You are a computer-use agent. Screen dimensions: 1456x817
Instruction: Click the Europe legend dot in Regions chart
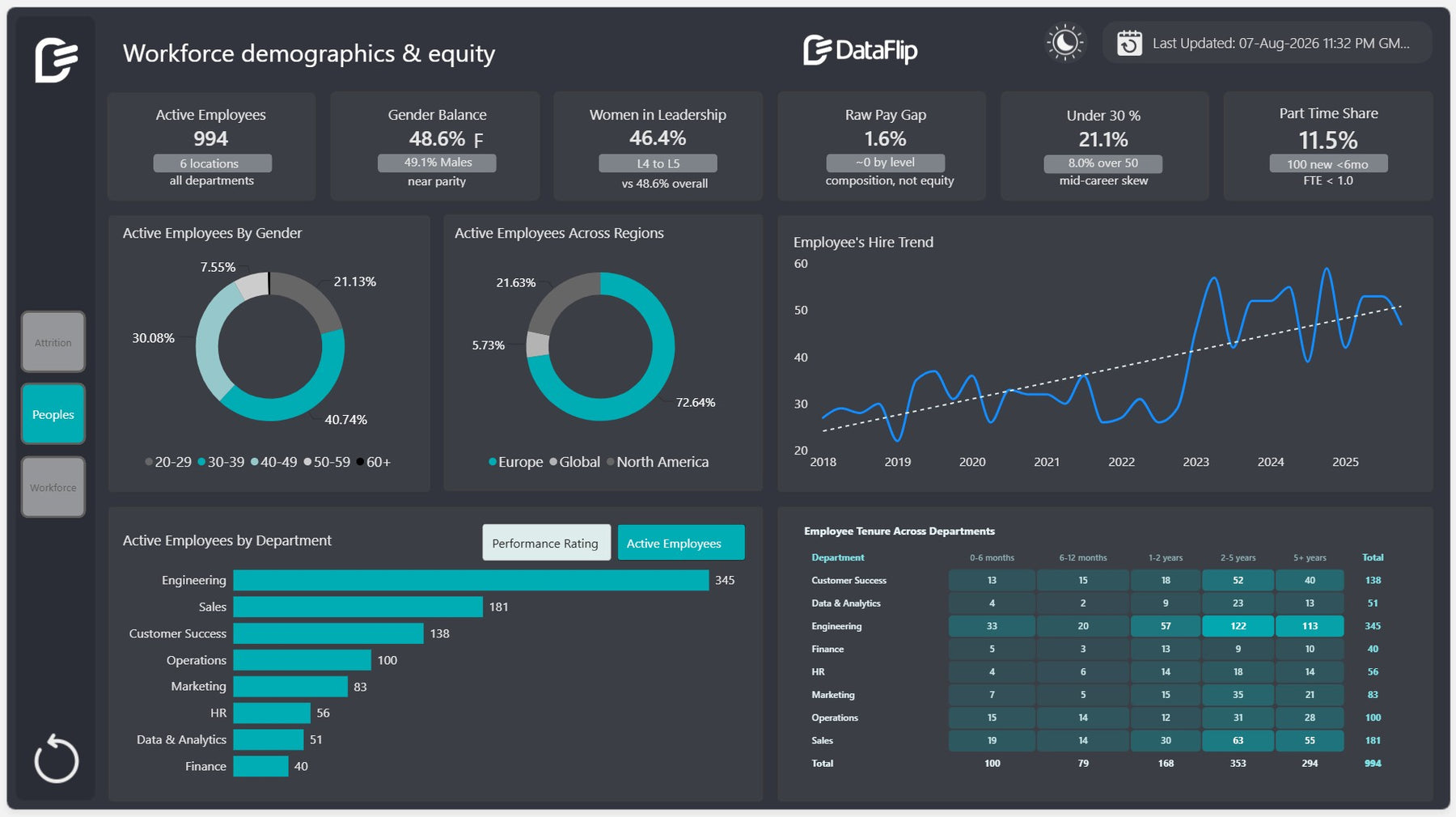coord(493,462)
